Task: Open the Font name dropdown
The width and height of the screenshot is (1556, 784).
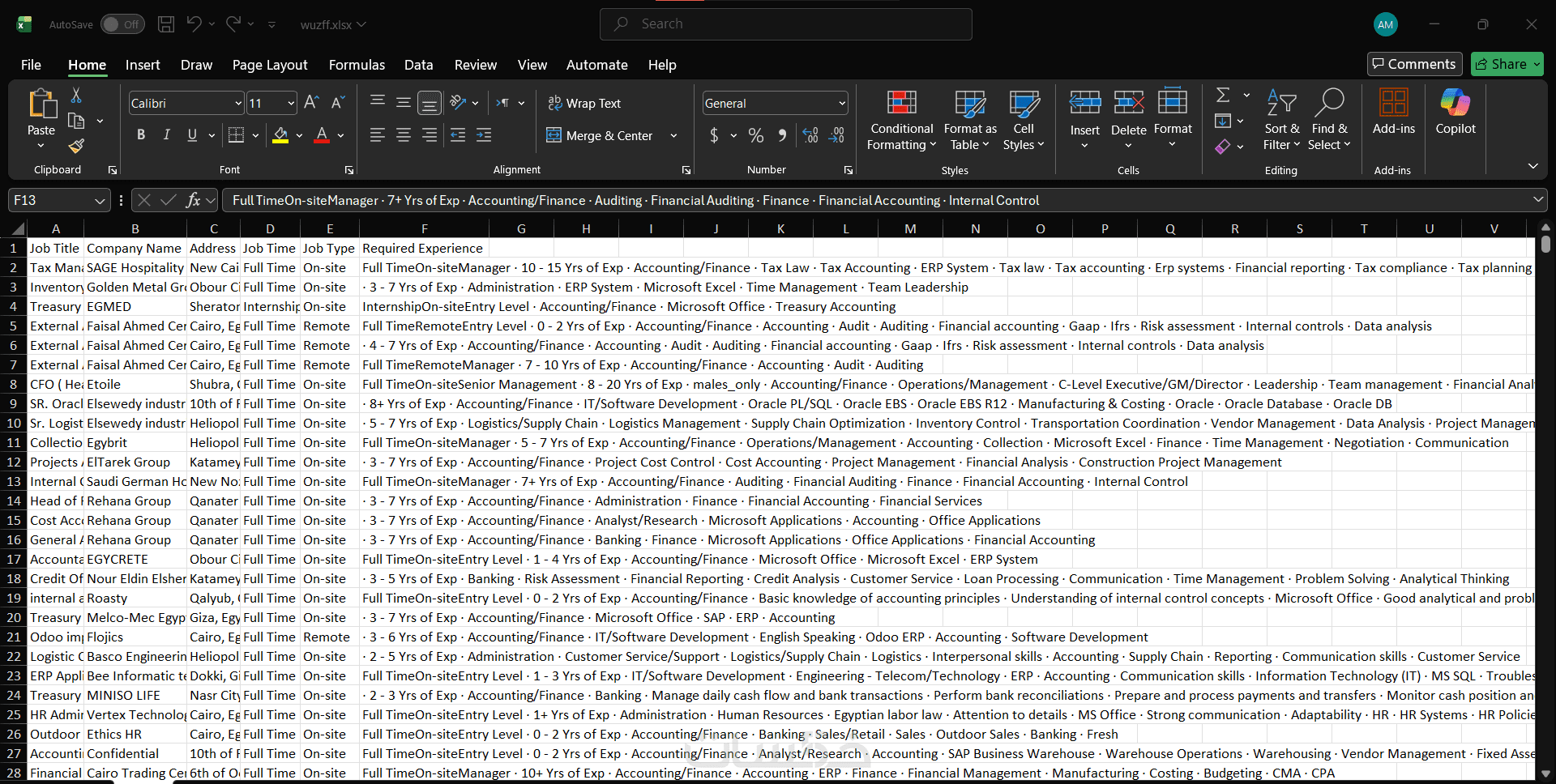Action: (x=238, y=103)
